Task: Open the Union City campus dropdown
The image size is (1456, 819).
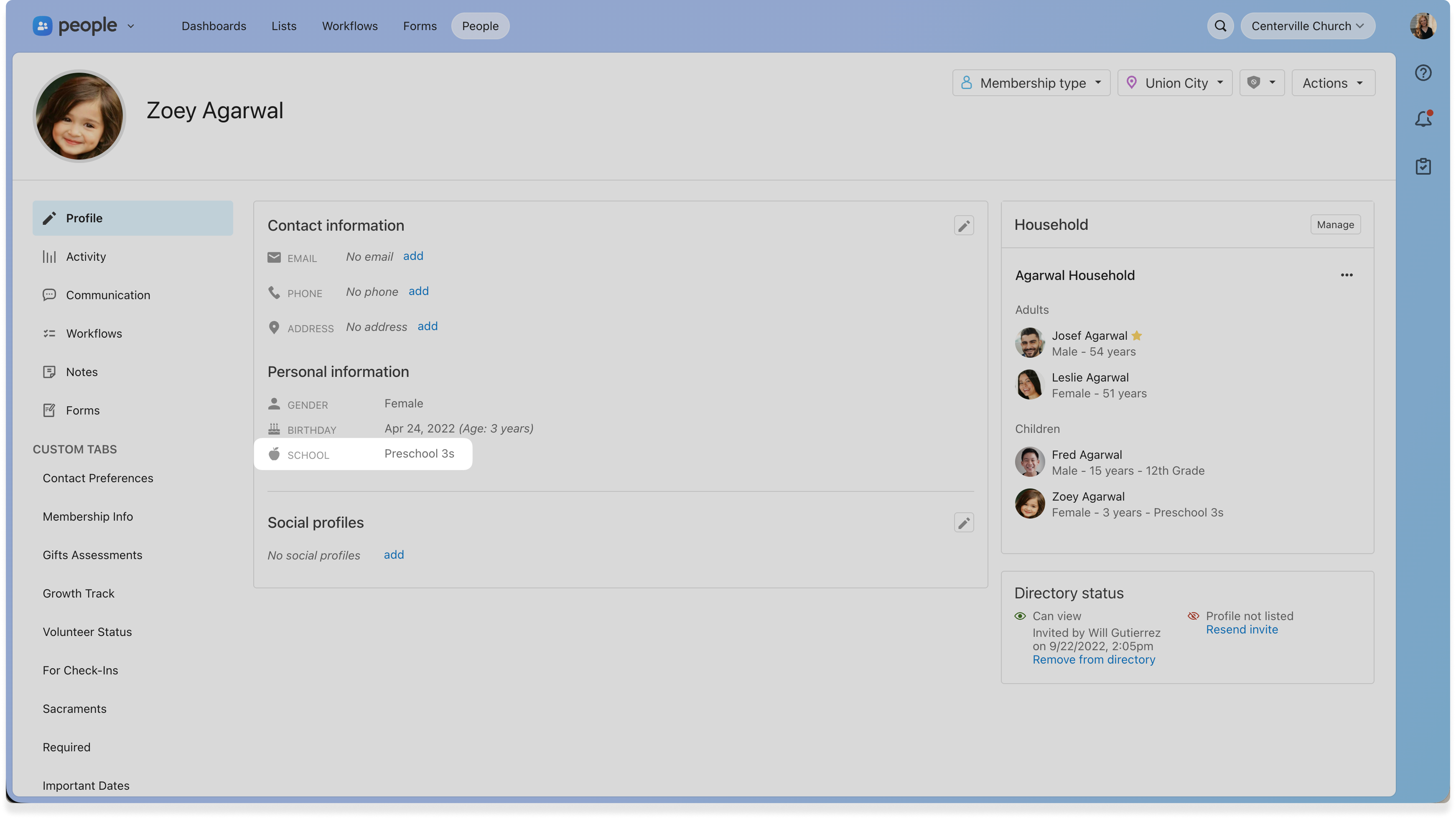Action: 1174,83
